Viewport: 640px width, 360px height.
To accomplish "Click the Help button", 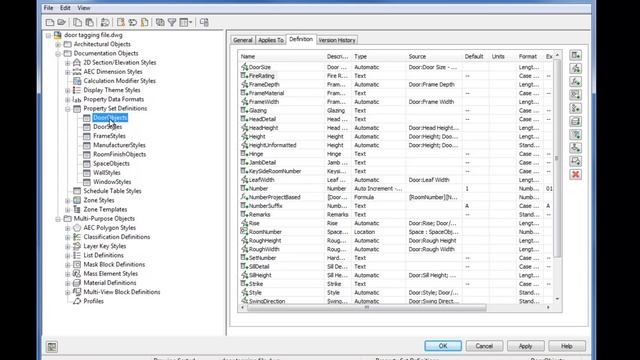I will coord(567,346).
